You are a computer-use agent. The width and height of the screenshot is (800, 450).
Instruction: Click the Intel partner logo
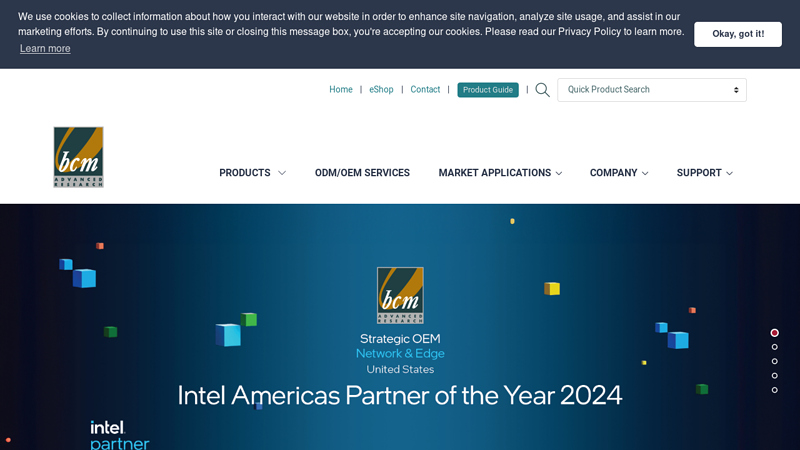[x=120, y=435]
